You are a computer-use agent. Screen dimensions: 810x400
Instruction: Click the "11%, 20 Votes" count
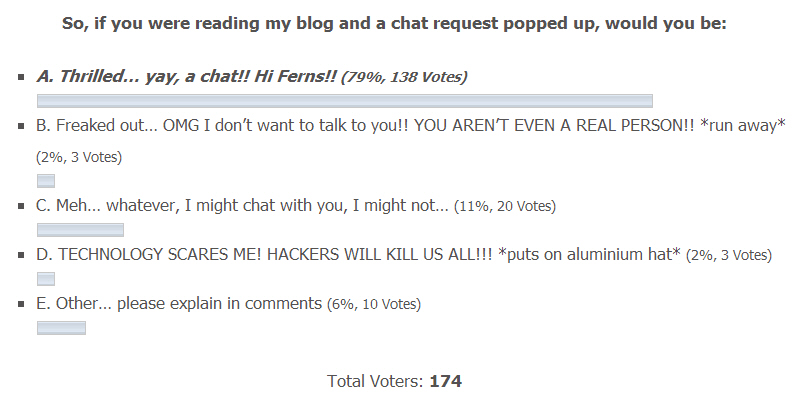[x=505, y=207]
